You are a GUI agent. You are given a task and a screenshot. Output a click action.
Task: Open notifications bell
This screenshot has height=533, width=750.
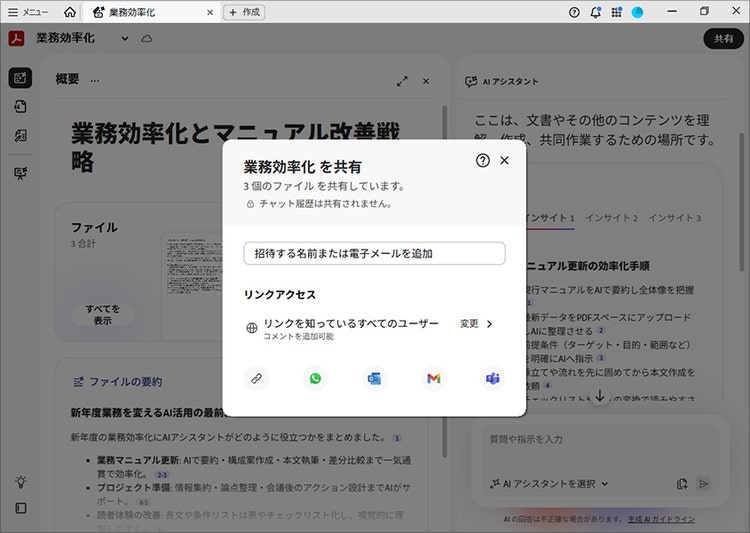point(596,12)
